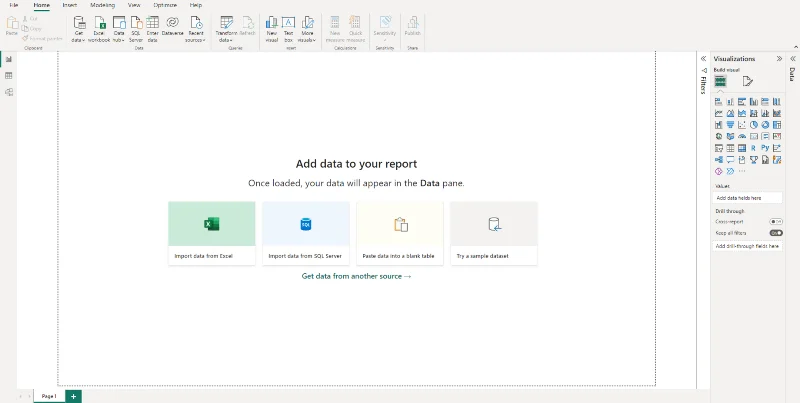Insert a Text box from ribbon
This screenshot has width=800, height=403.
pyautogui.click(x=288, y=29)
